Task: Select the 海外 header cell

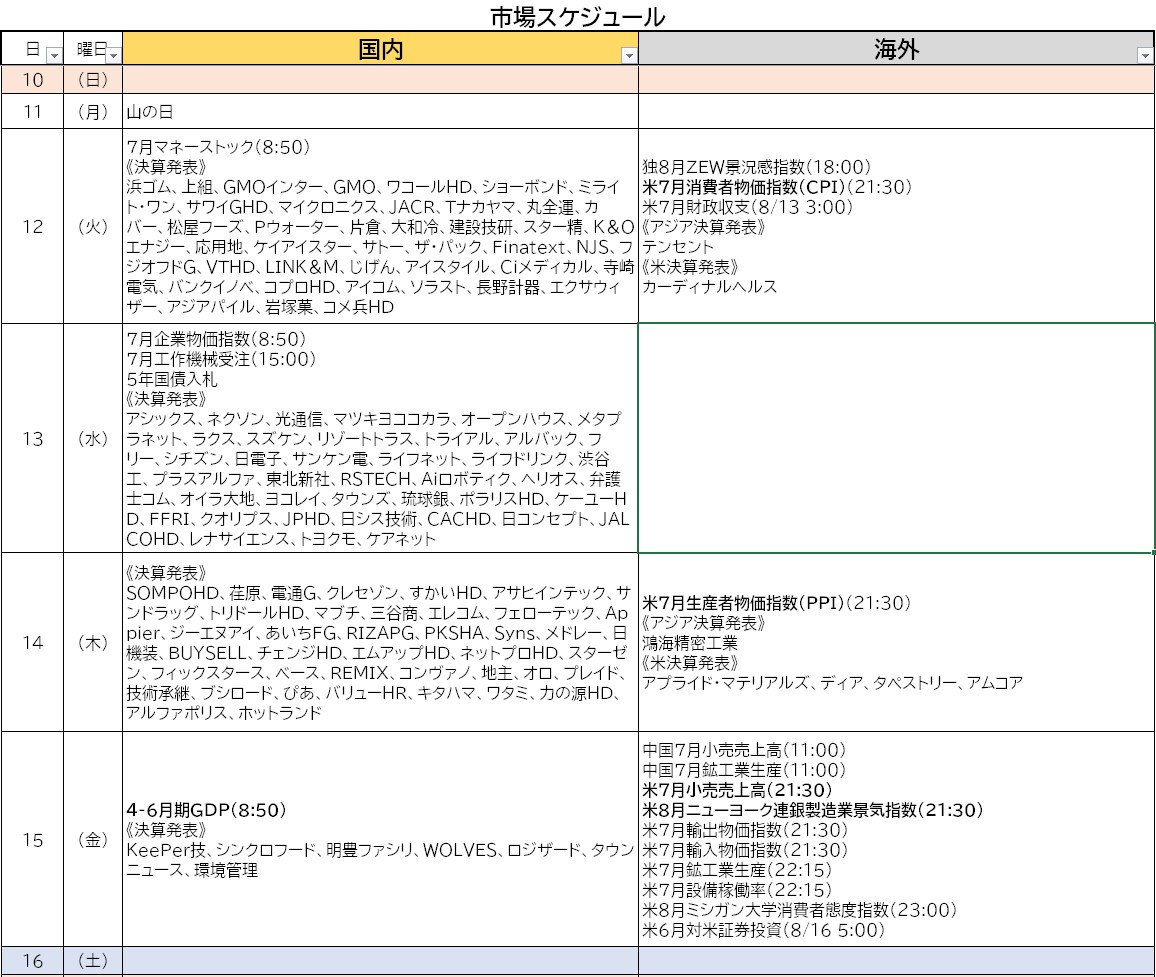Action: [x=896, y=49]
